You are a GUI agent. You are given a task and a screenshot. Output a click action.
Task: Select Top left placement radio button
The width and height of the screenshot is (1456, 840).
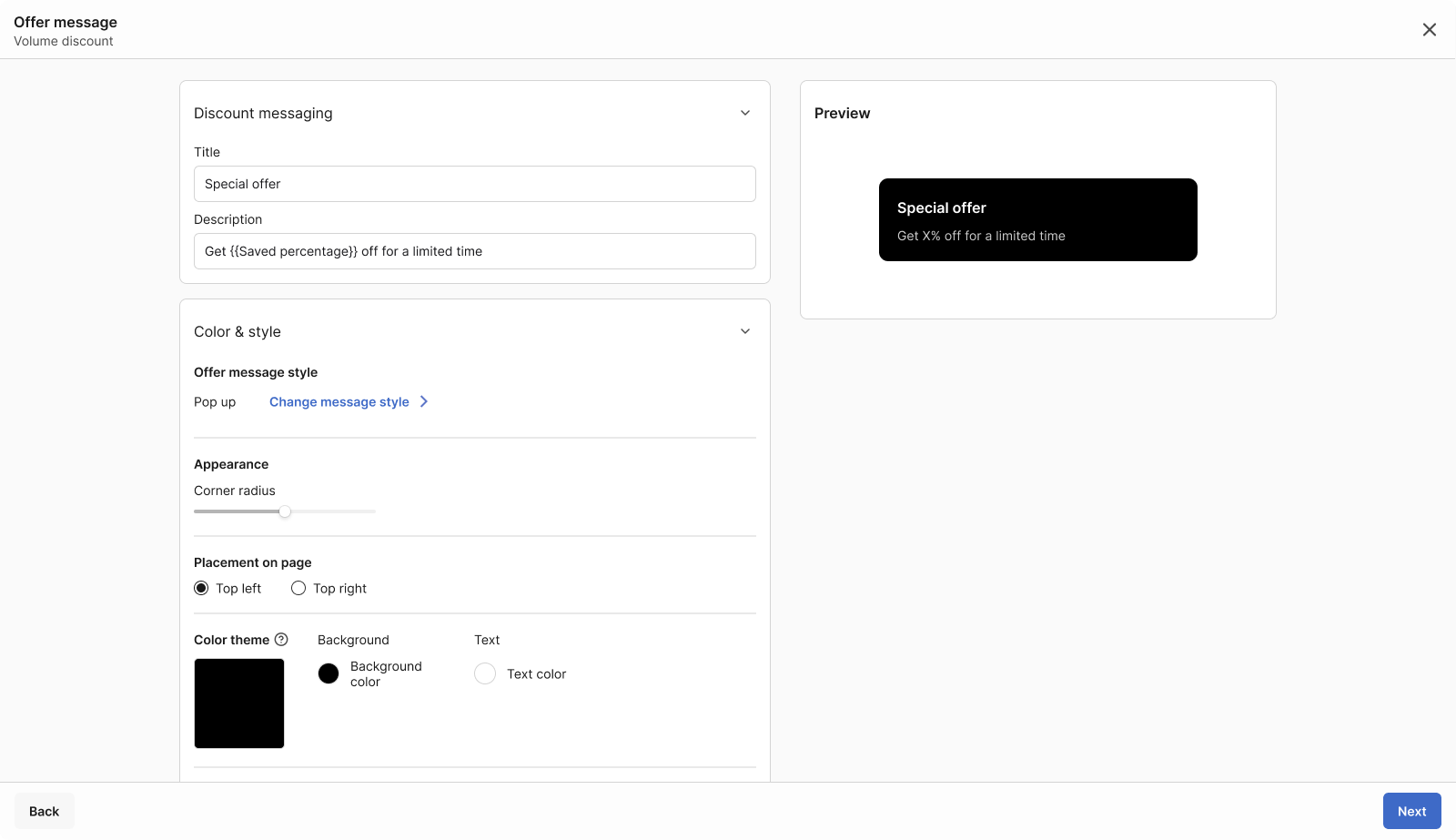pos(201,588)
